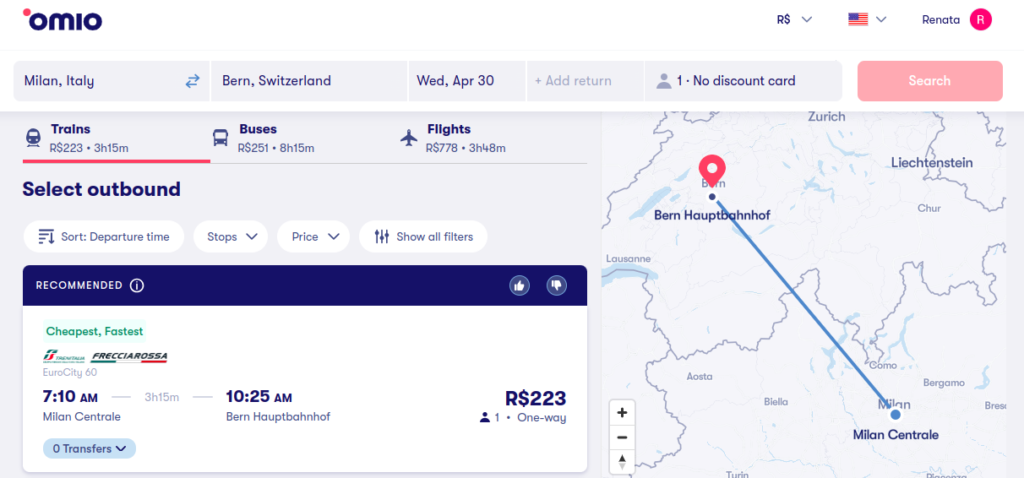Click the Bern destination map pin

[x=712, y=169]
